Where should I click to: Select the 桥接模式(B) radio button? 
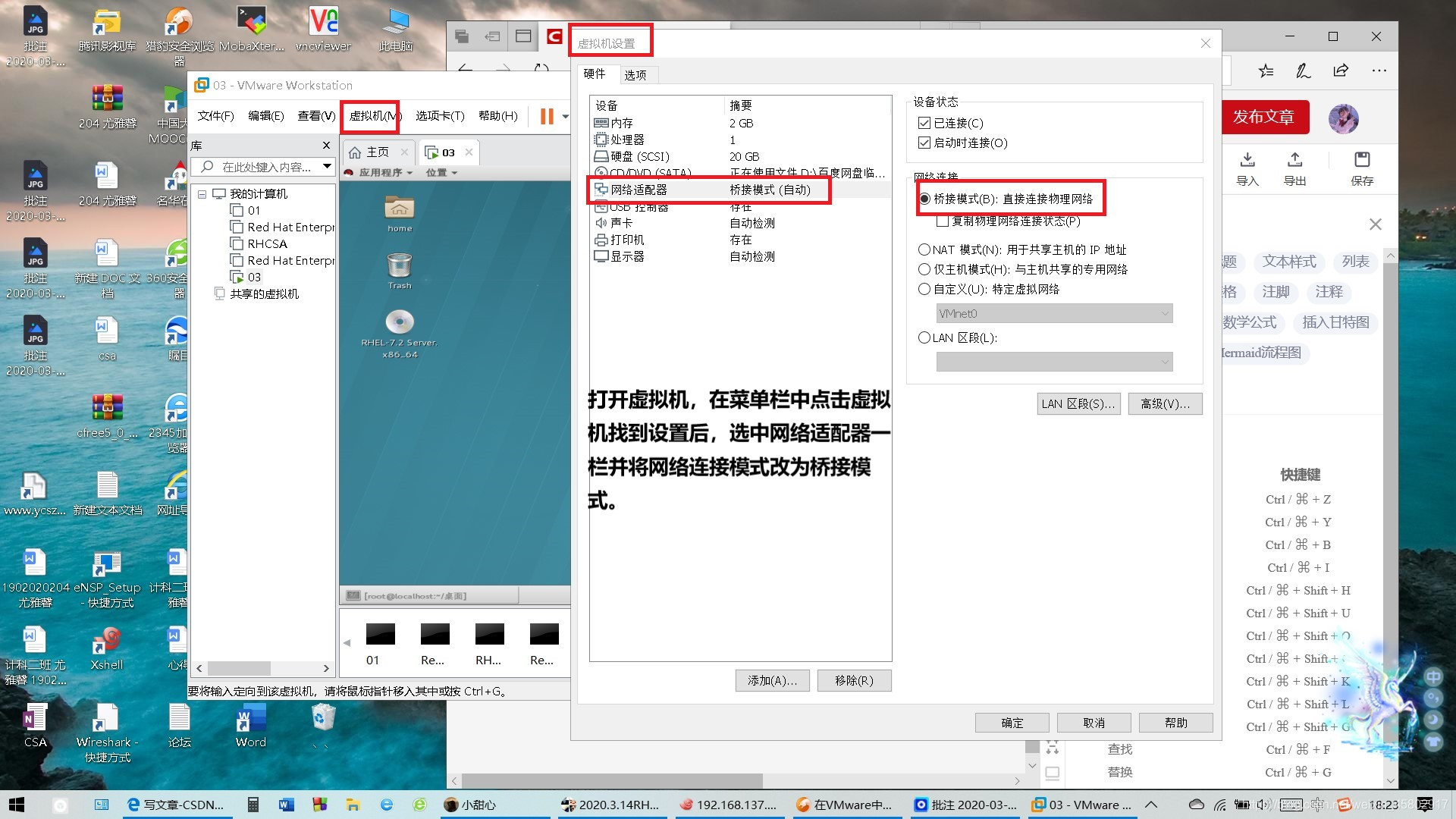coord(924,199)
